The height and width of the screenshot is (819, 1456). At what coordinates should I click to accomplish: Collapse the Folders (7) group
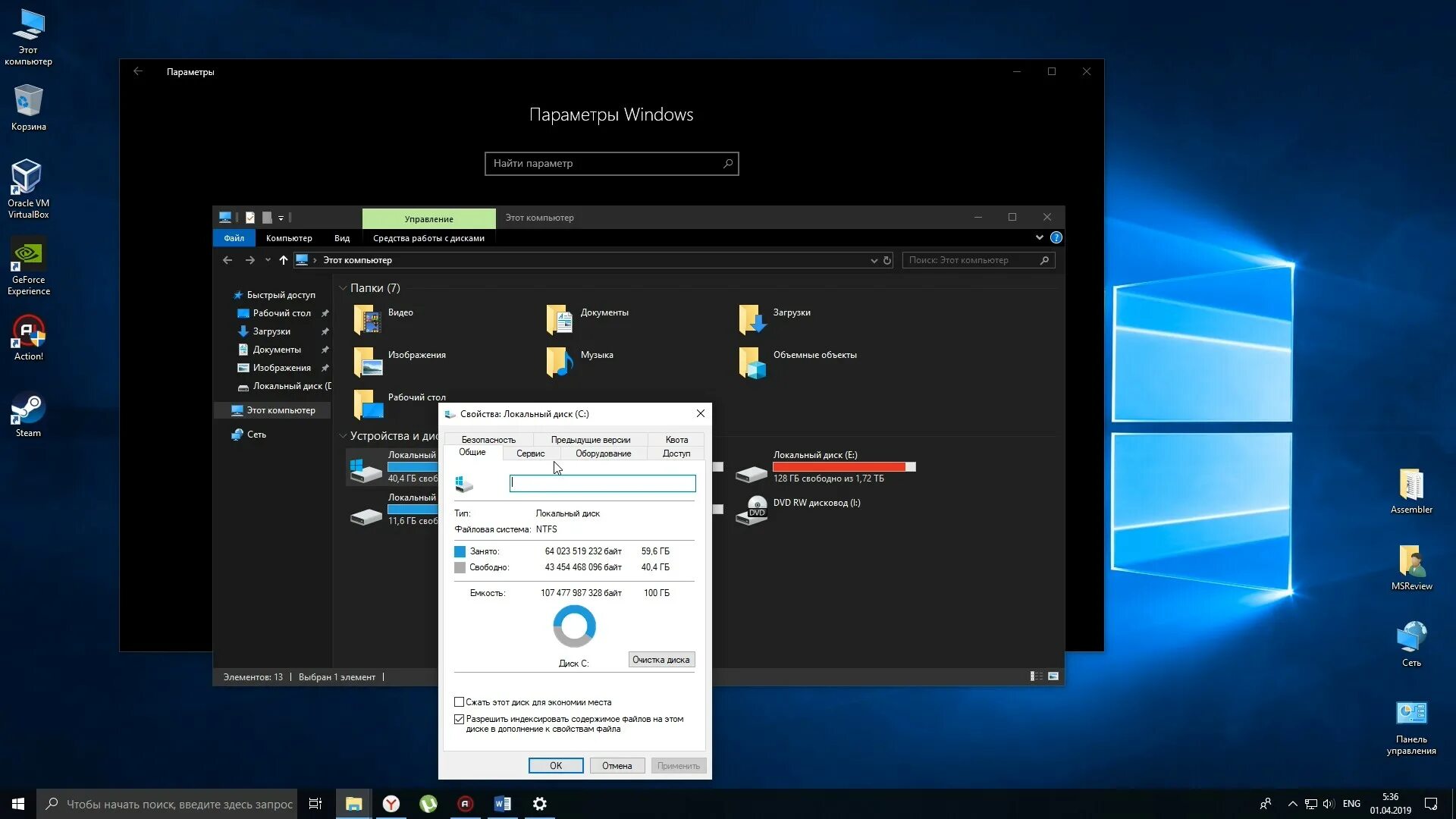[x=343, y=288]
